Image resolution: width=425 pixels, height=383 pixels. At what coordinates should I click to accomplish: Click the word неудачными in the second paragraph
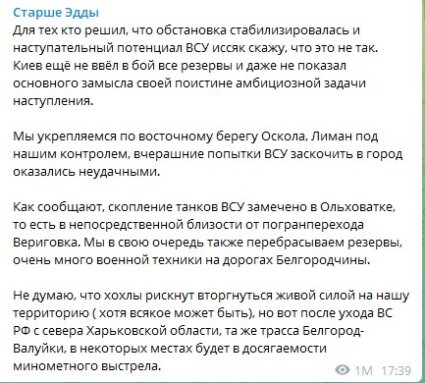119,172
